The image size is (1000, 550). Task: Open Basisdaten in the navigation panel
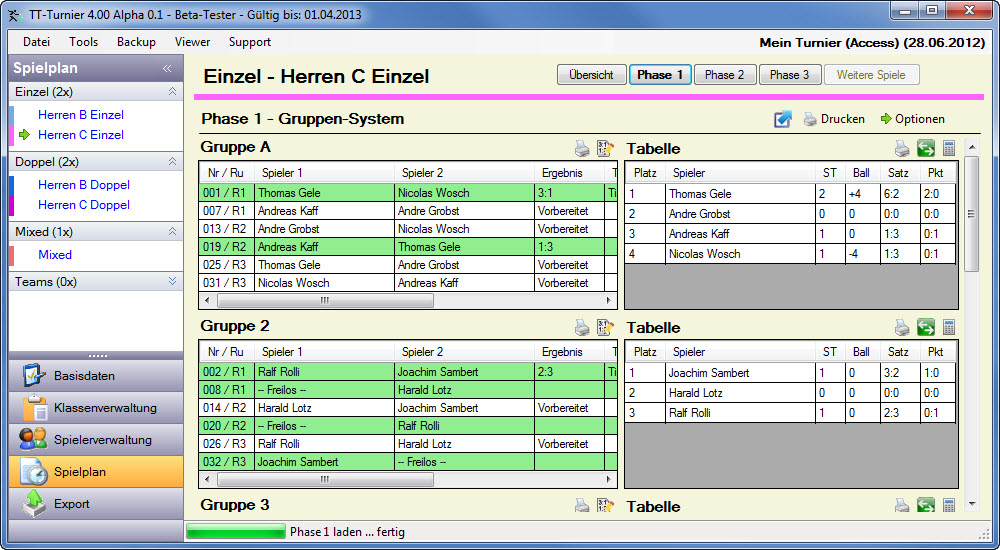84,376
